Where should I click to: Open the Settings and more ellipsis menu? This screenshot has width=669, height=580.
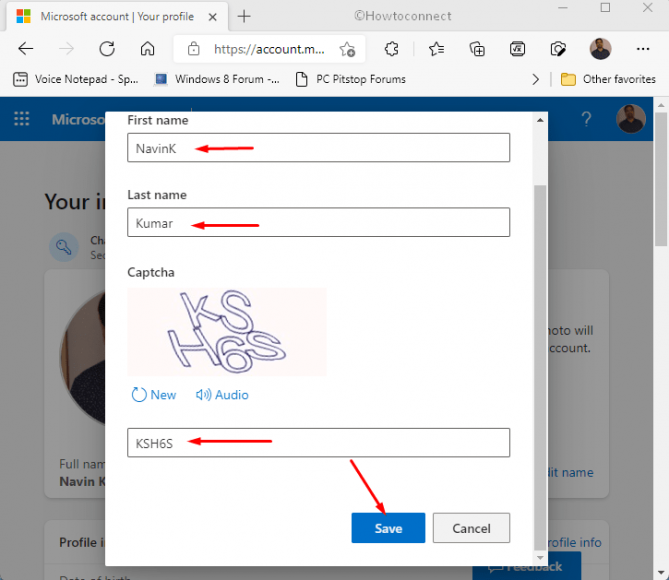pyautogui.click(x=643, y=49)
